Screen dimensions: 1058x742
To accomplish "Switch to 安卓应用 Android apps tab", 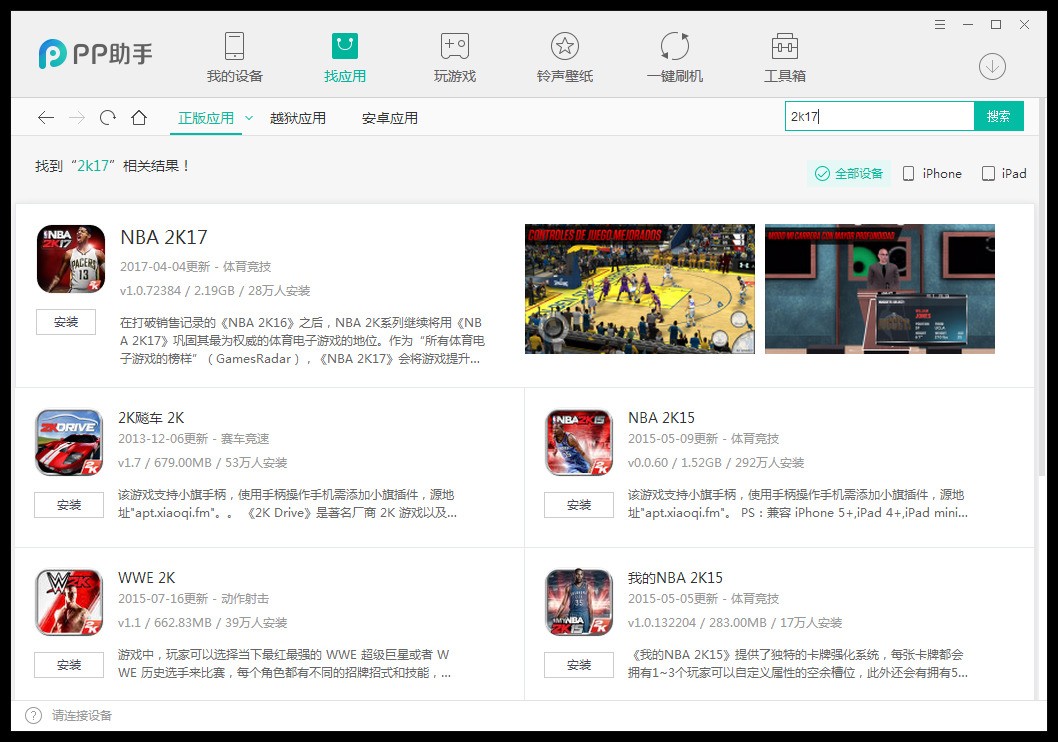I will (390, 118).
